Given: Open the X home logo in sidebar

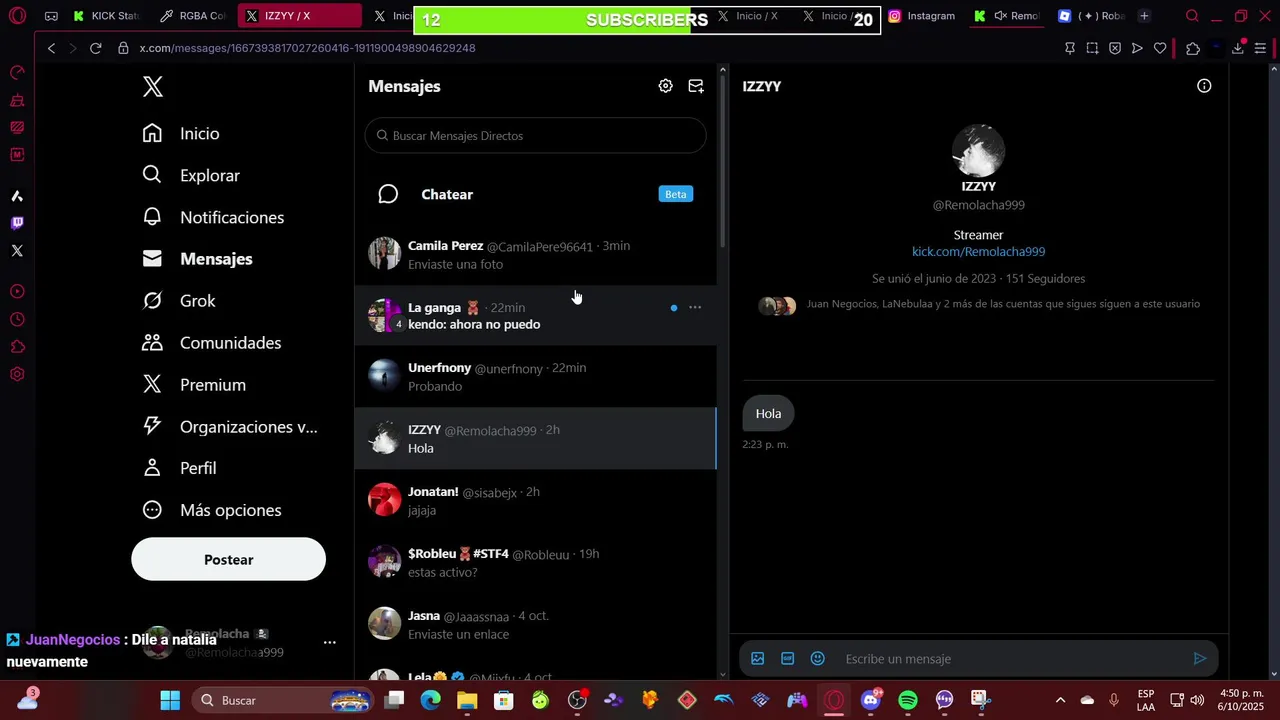Looking at the screenshot, I should tap(152, 86).
